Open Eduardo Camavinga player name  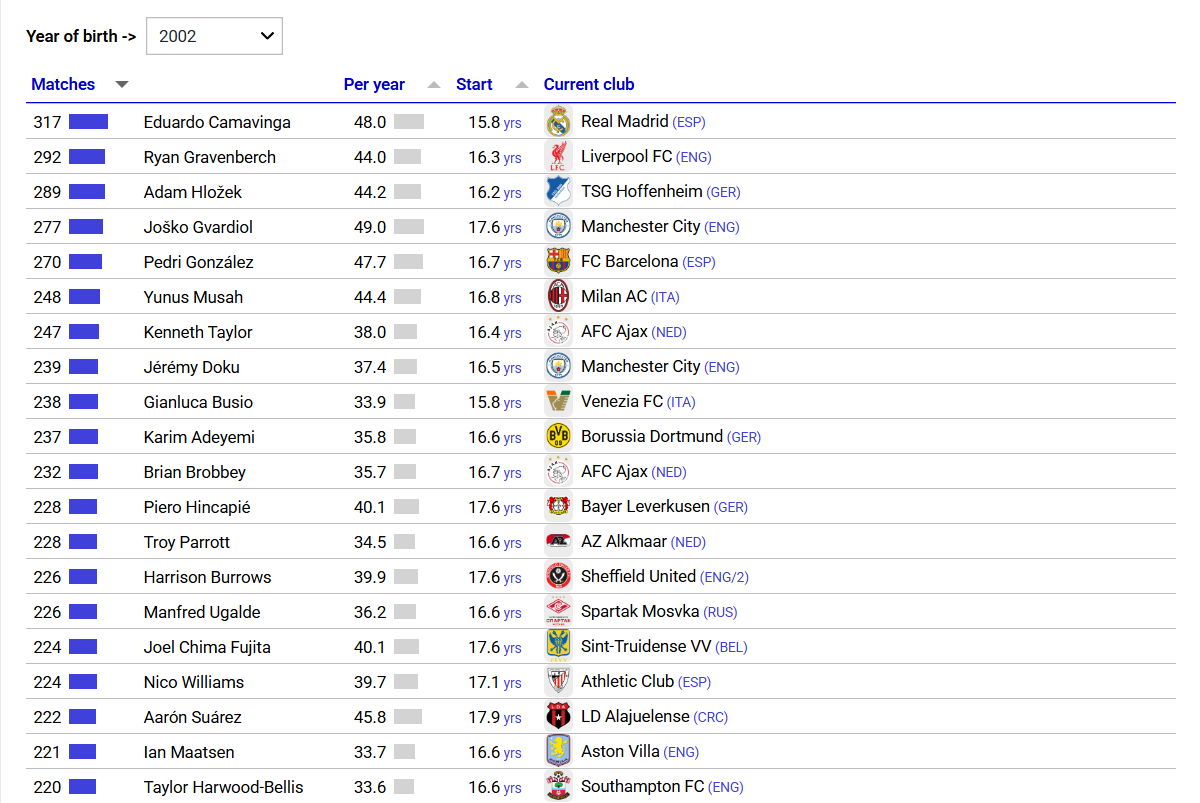[217, 122]
